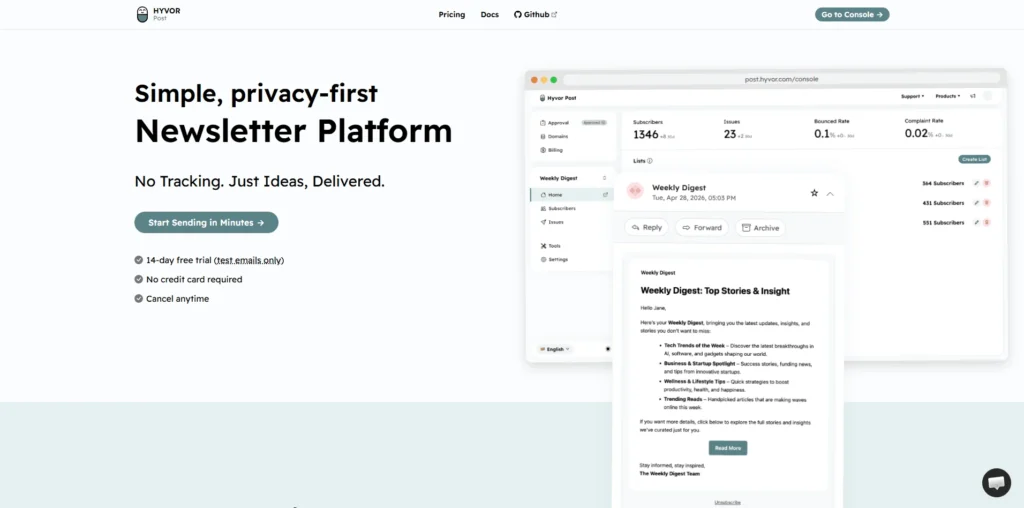Delete the list with 431 Subscribers
Image resolution: width=1024 pixels, height=508 pixels.
tap(987, 203)
